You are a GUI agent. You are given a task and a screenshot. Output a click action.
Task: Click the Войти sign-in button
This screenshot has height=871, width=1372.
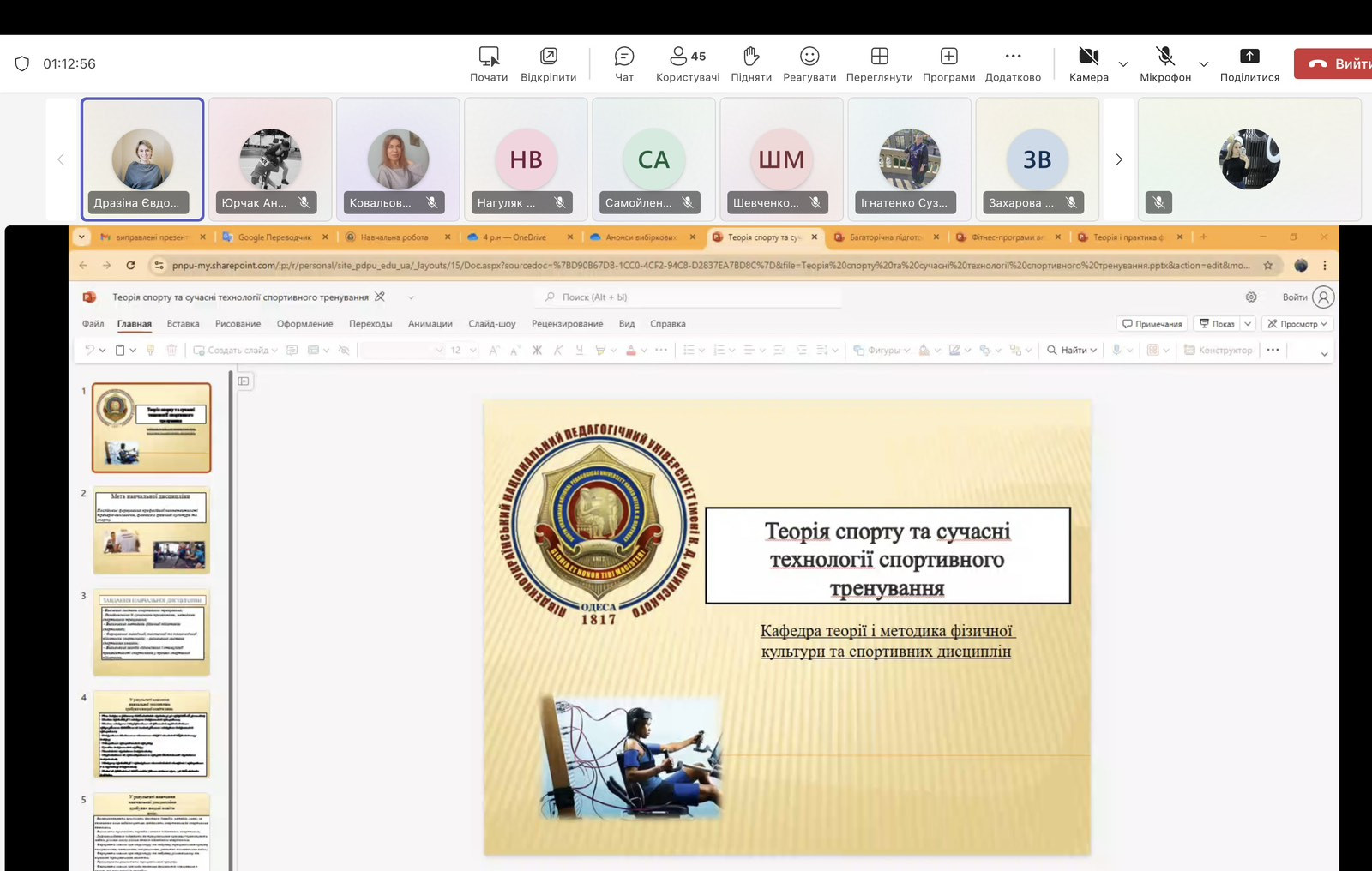[x=1309, y=297]
